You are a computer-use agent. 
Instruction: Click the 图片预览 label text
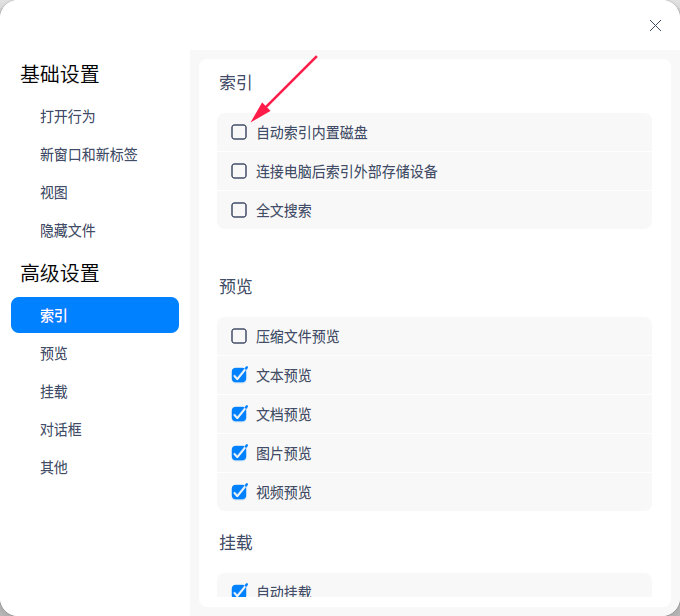coord(284,454)
